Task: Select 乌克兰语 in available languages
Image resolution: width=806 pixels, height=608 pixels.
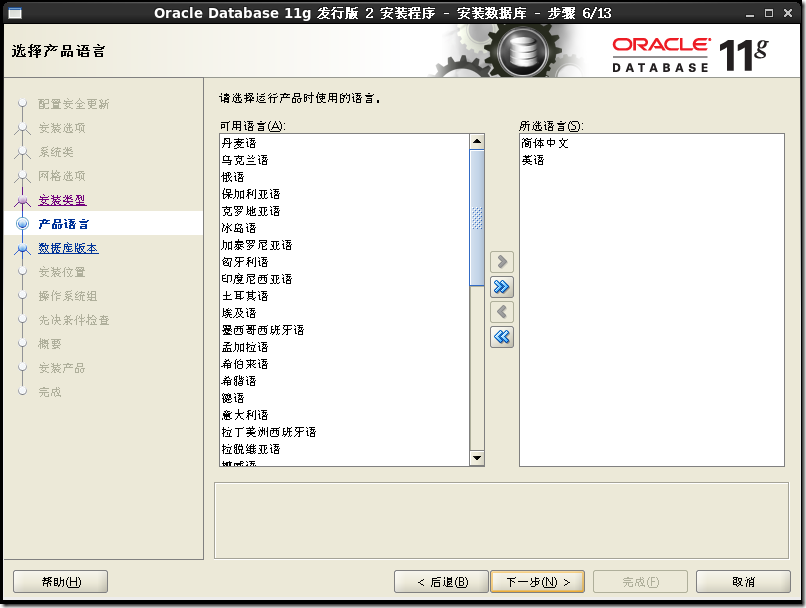Action: 344,160
